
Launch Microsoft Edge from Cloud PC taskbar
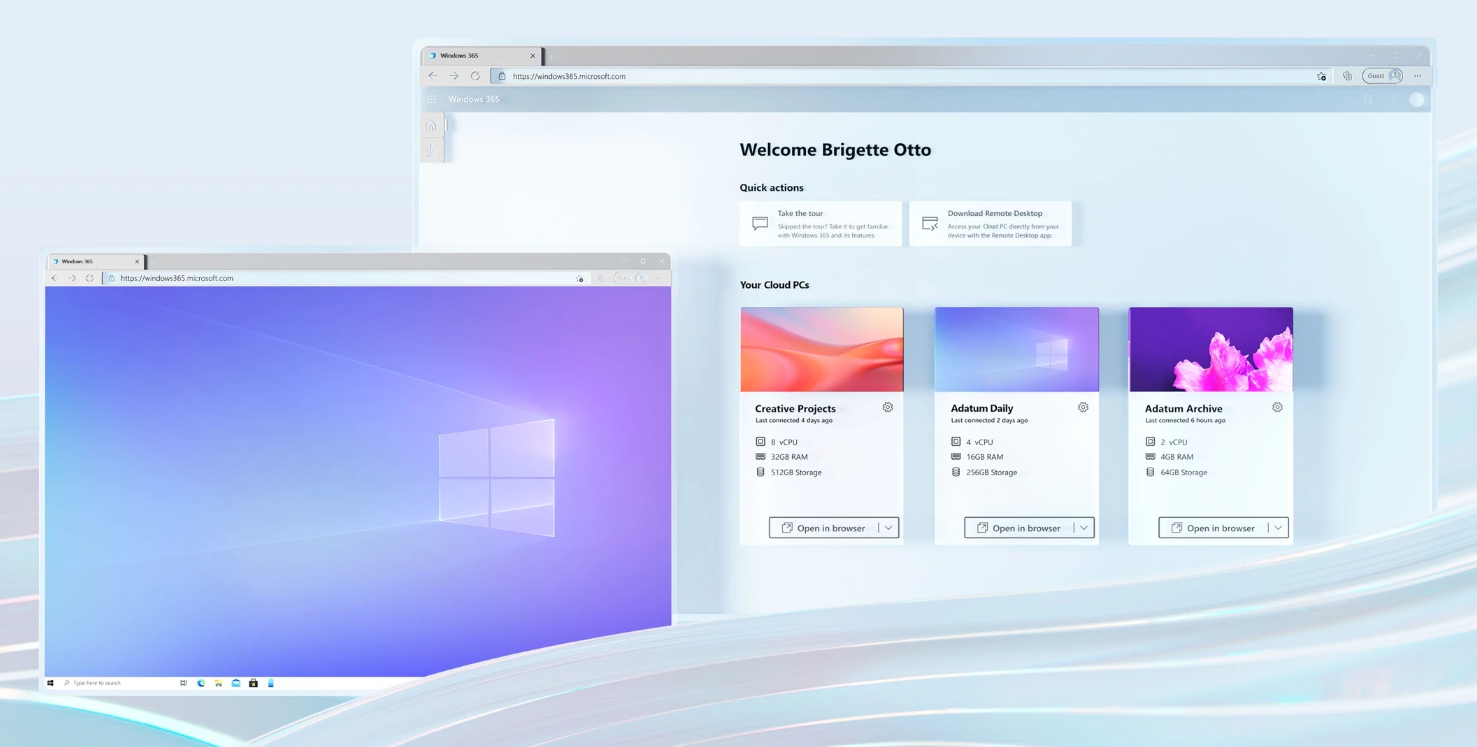(201, 683)
